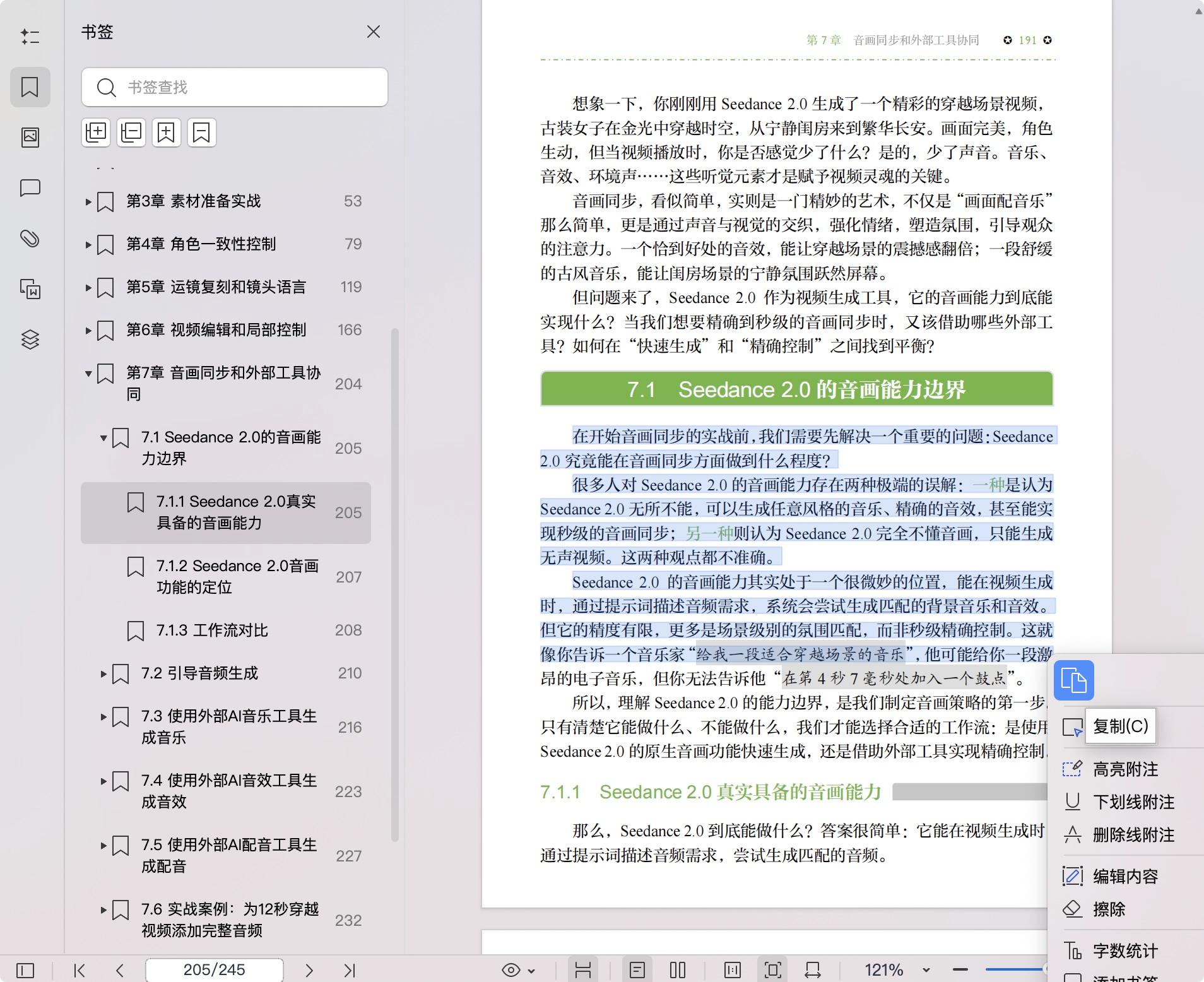Open the layers panel icon
This screenshot has height=982, width=1204.
pos(30,339)
